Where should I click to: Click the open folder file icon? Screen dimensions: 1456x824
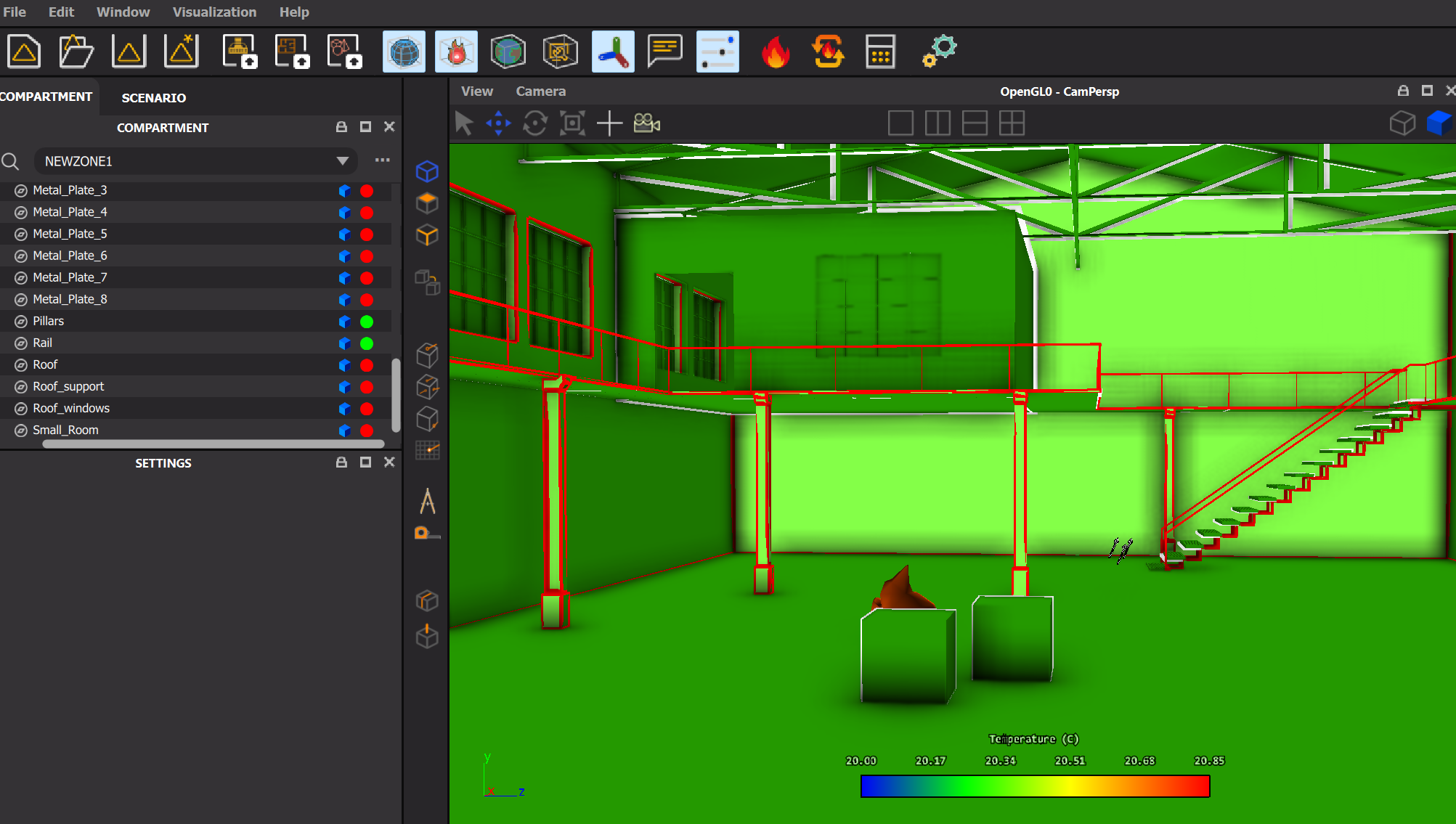tap(76, 52)
